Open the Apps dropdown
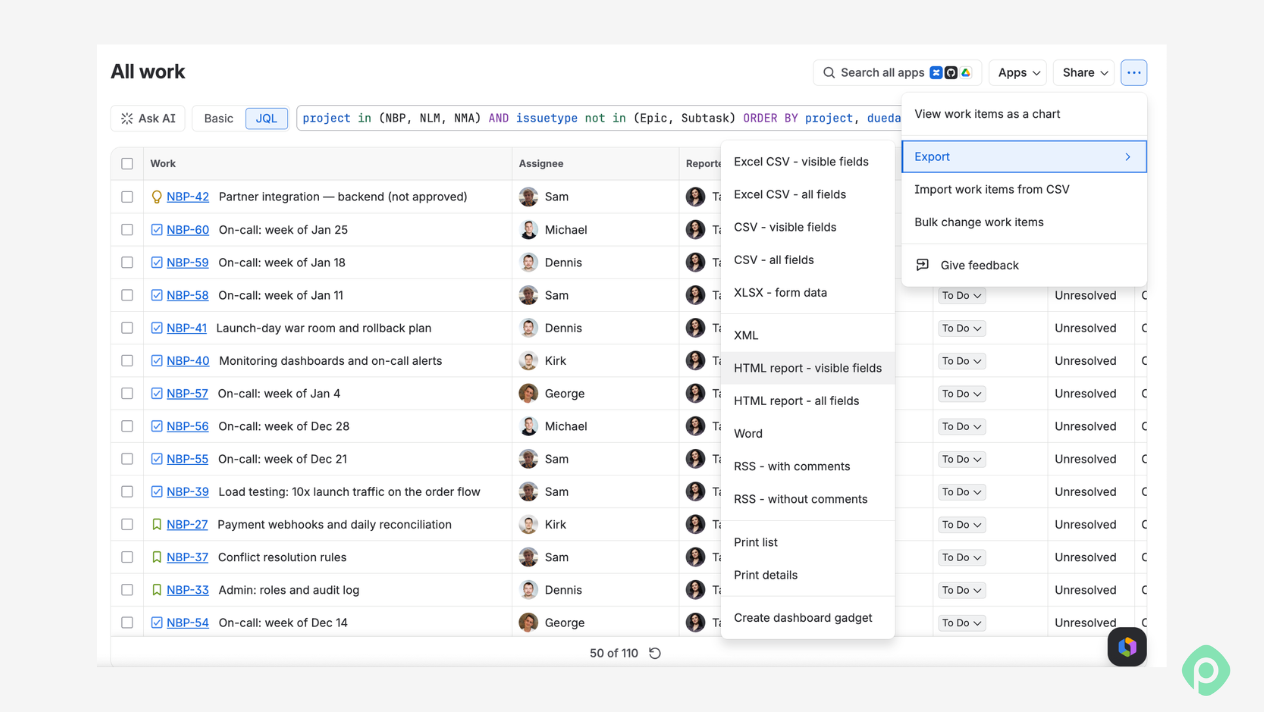Viewport: 1264px width, 712px height. coord(1018,72)
